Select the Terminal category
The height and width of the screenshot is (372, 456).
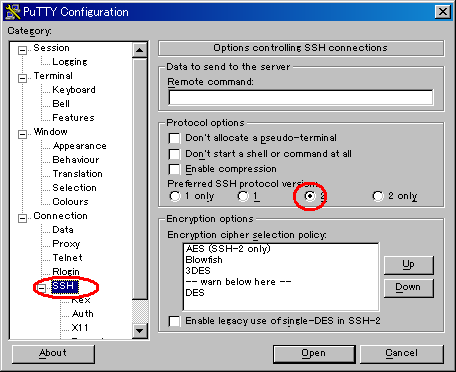point(53,76)
